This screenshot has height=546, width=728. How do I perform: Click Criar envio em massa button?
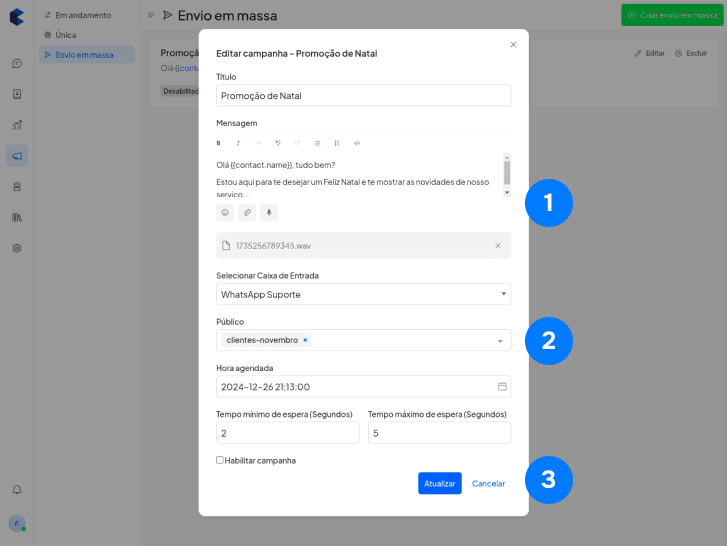click(x=672, y=15)
